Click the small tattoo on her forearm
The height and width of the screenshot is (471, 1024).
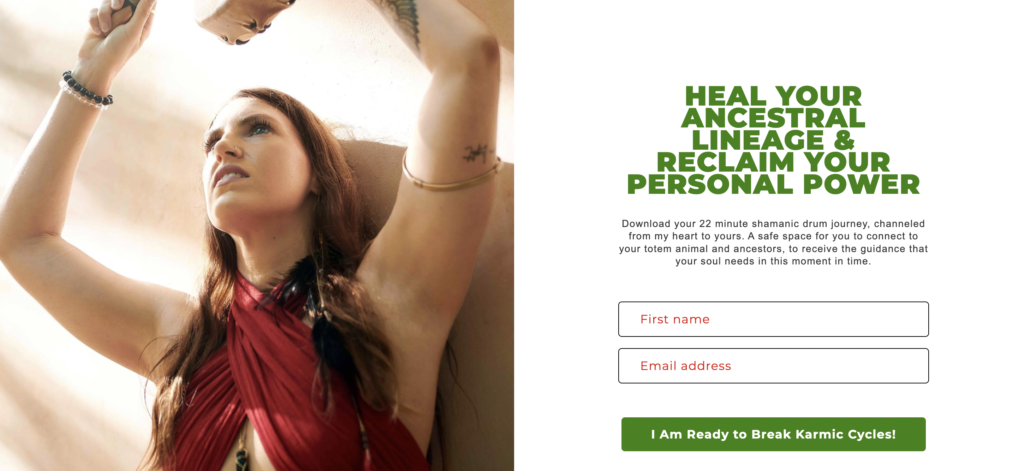[477, 153]
